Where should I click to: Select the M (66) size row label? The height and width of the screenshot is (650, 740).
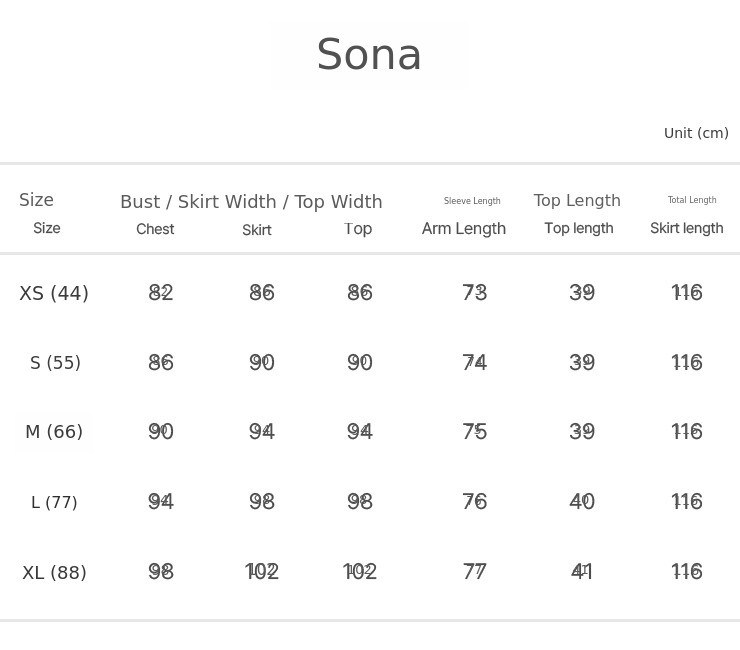pos(54,432)
